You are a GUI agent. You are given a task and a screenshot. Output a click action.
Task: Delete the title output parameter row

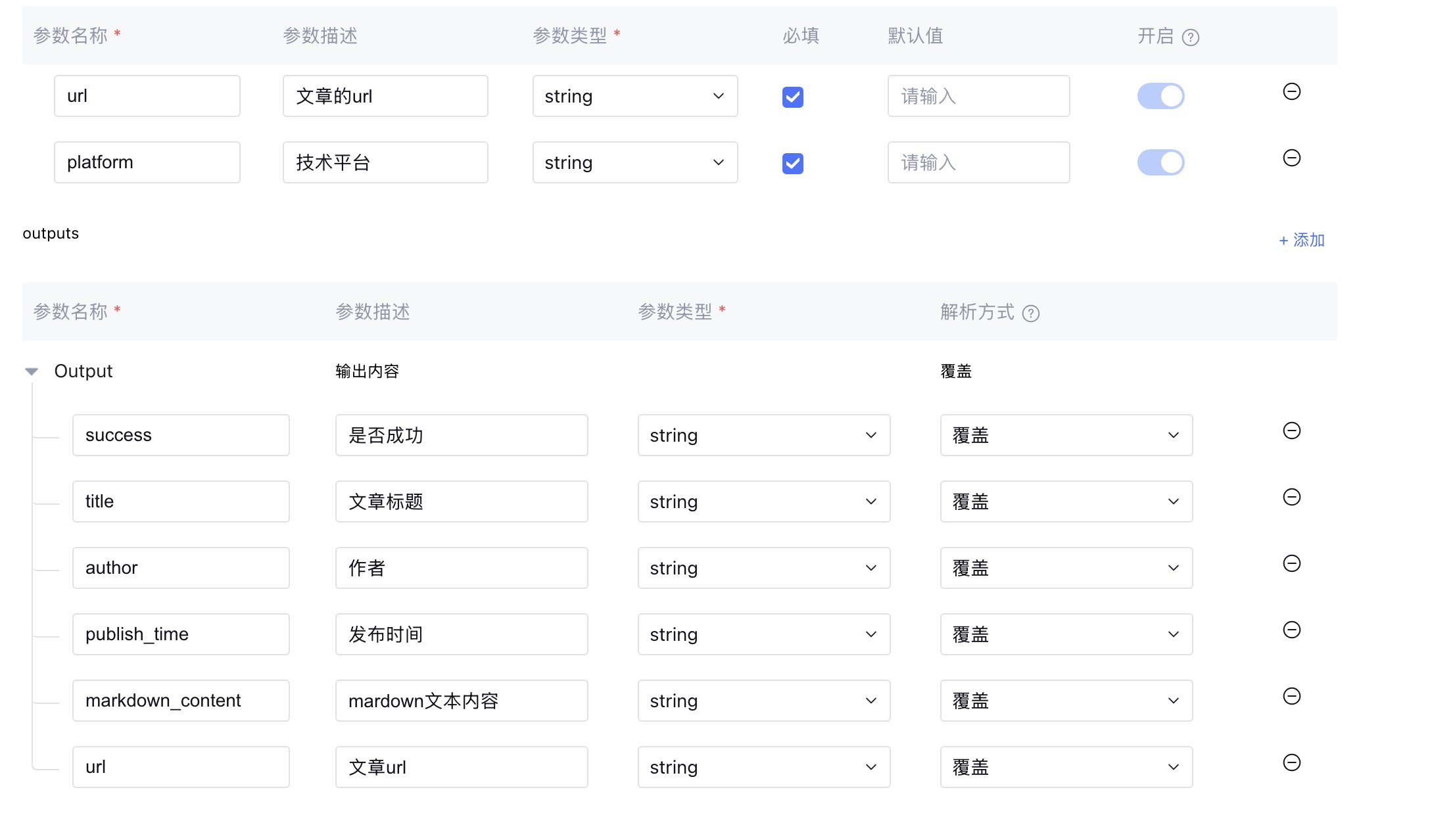coord(1291,497)
